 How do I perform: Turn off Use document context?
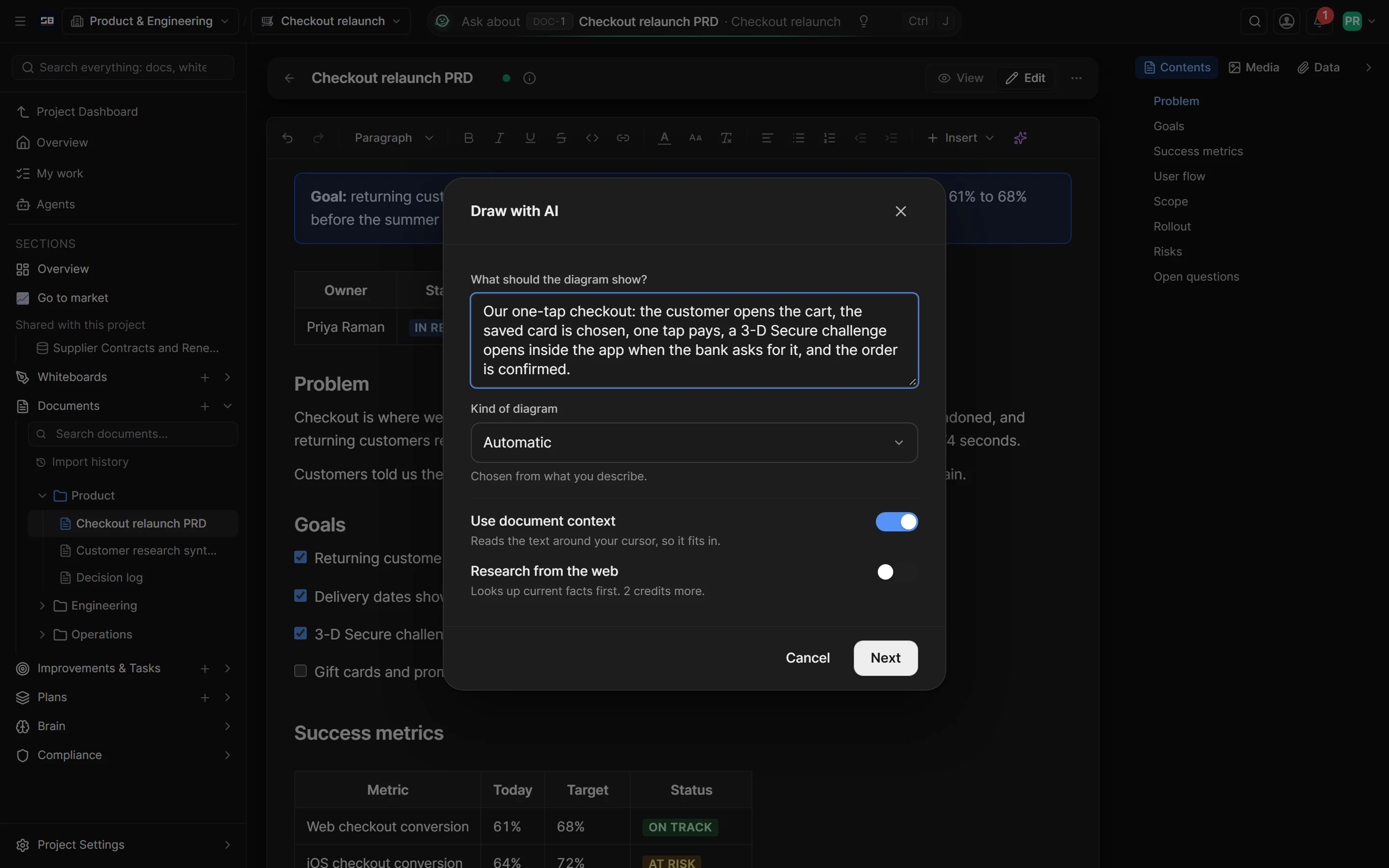click(x=897, y=522)
